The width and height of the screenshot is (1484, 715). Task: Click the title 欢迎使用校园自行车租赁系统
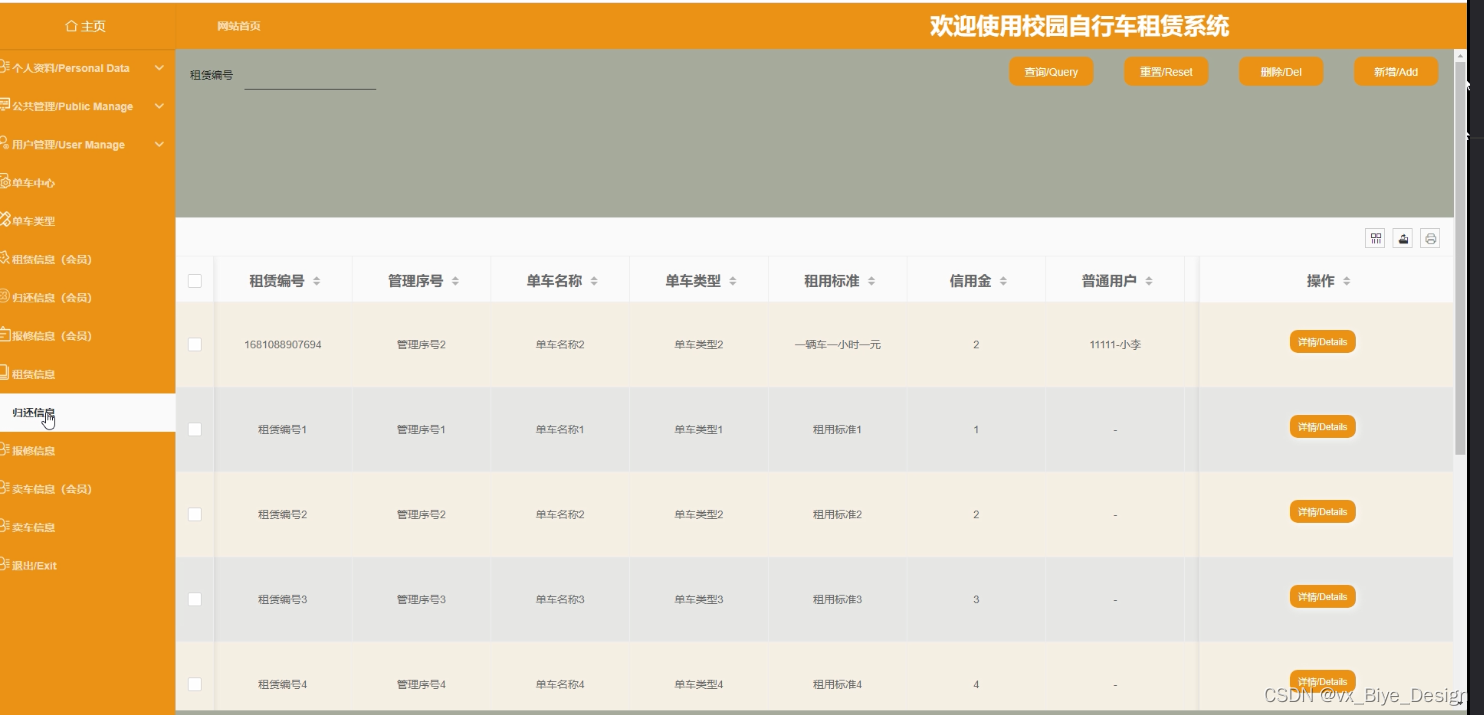pos(1080,27)
